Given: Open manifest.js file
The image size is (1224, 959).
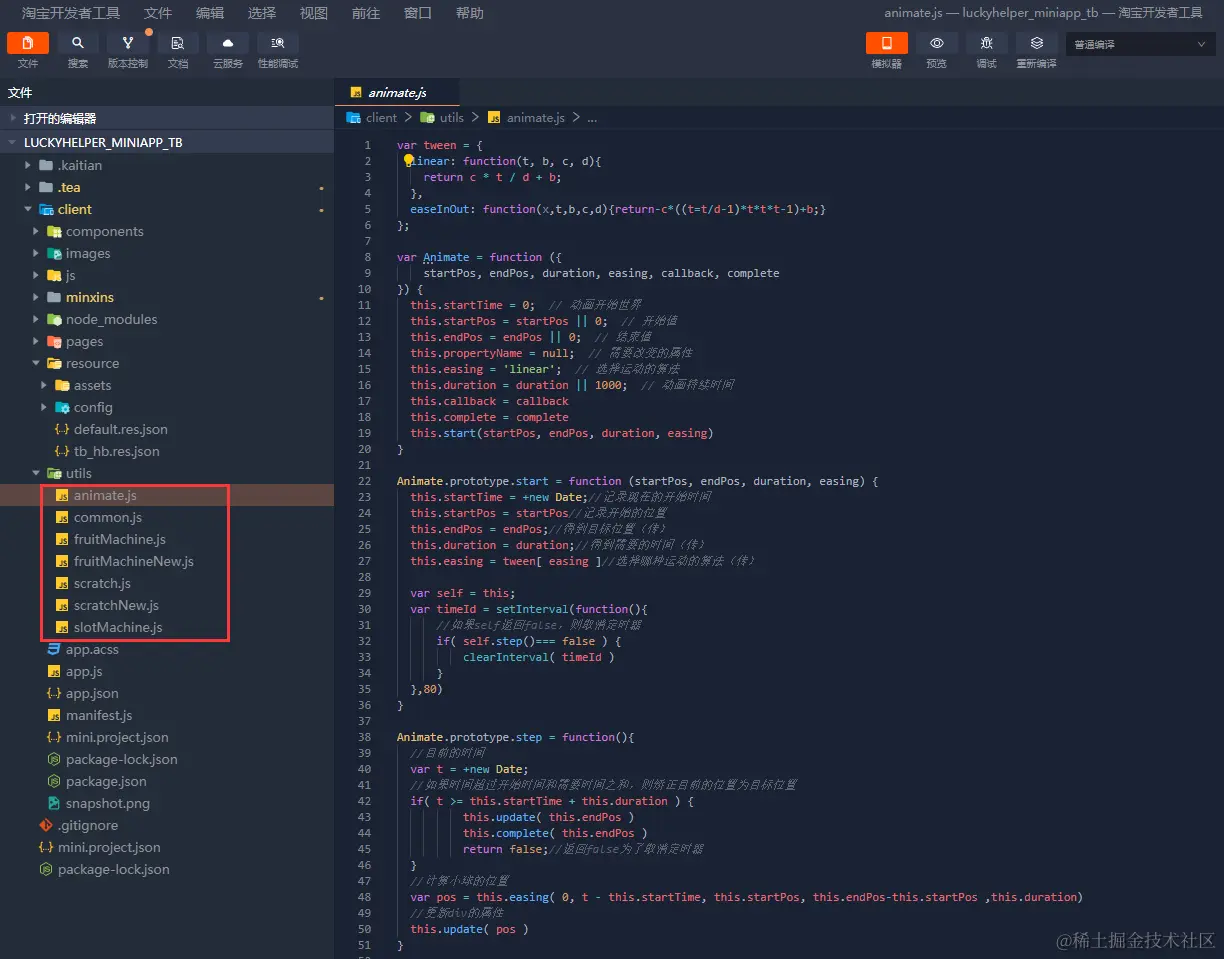Looking at the screenshot, I should click(x=166, y=715).
